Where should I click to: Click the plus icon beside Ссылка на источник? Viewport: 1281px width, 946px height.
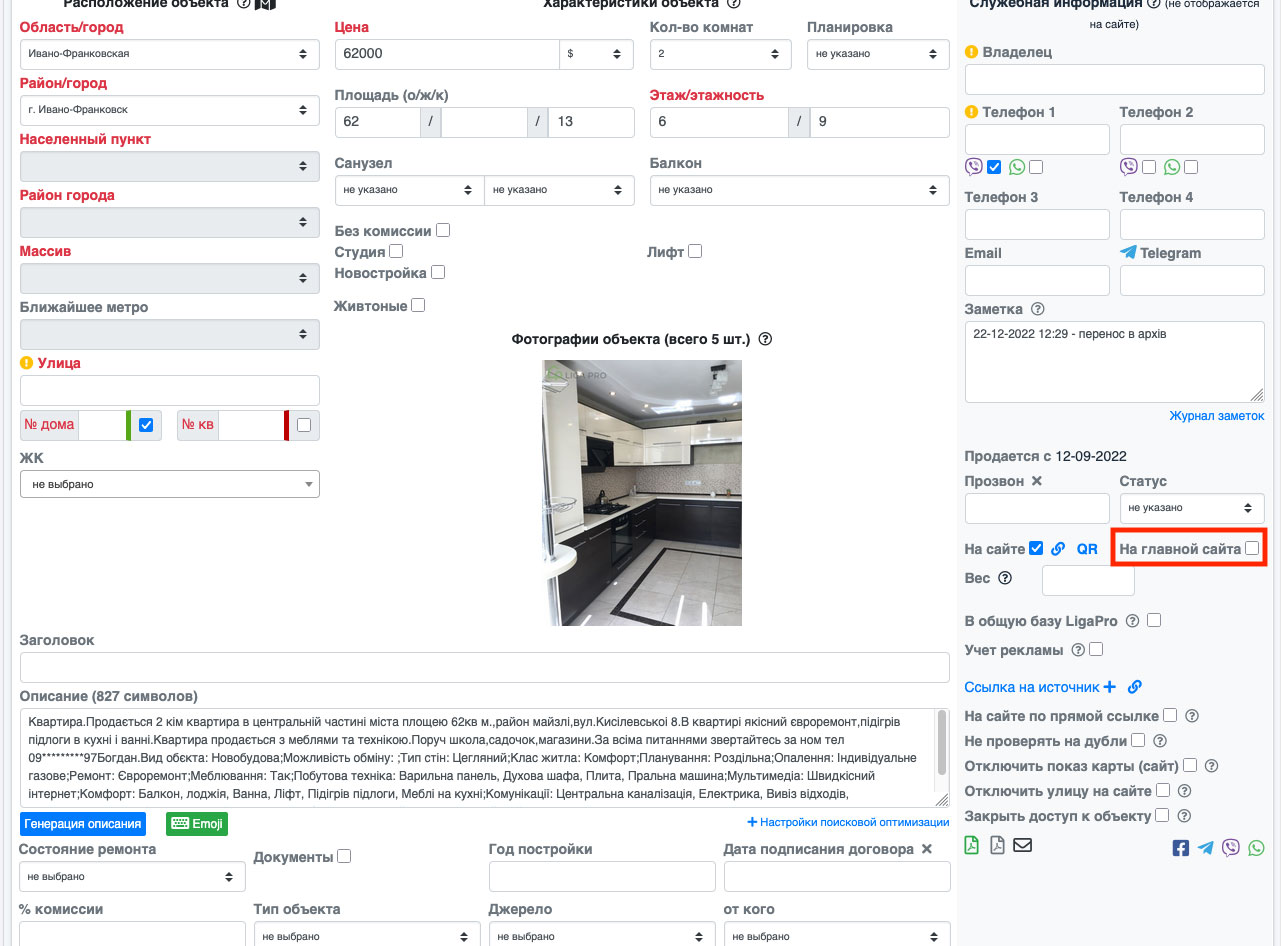point(1109,687)
